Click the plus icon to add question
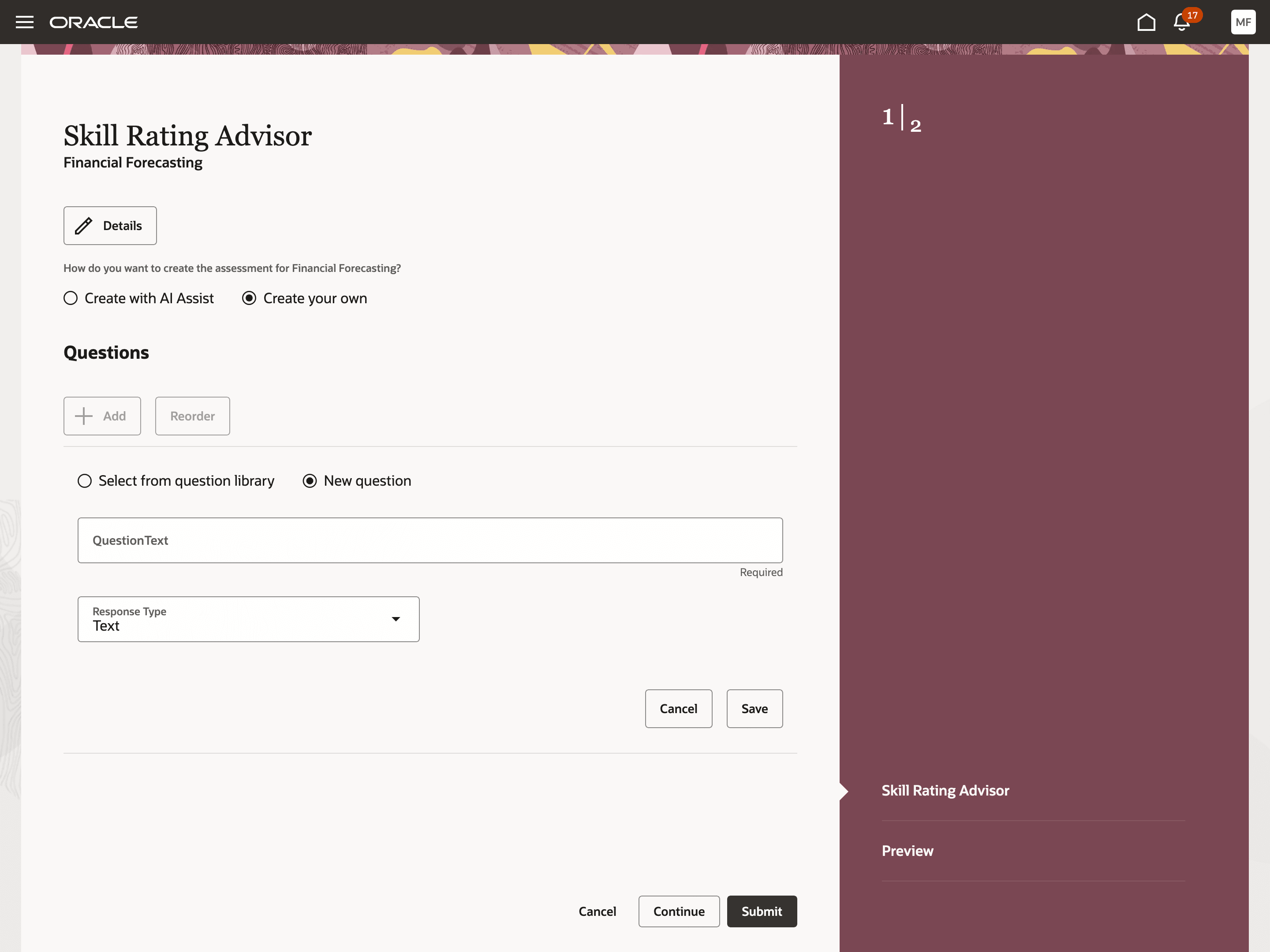Screen dimensions: 1270x952 pos(84,416)
